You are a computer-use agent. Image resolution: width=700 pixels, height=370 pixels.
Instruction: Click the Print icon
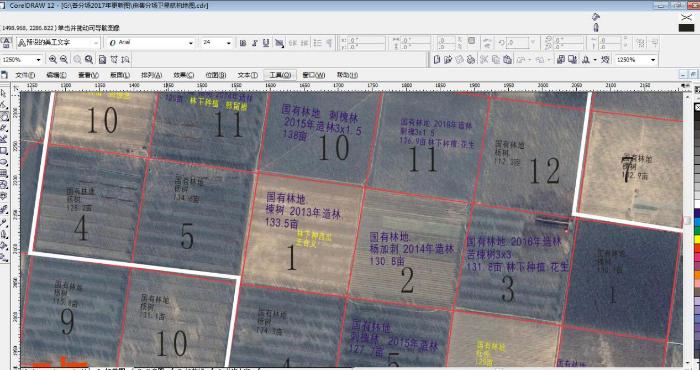[x=471, y=59]
